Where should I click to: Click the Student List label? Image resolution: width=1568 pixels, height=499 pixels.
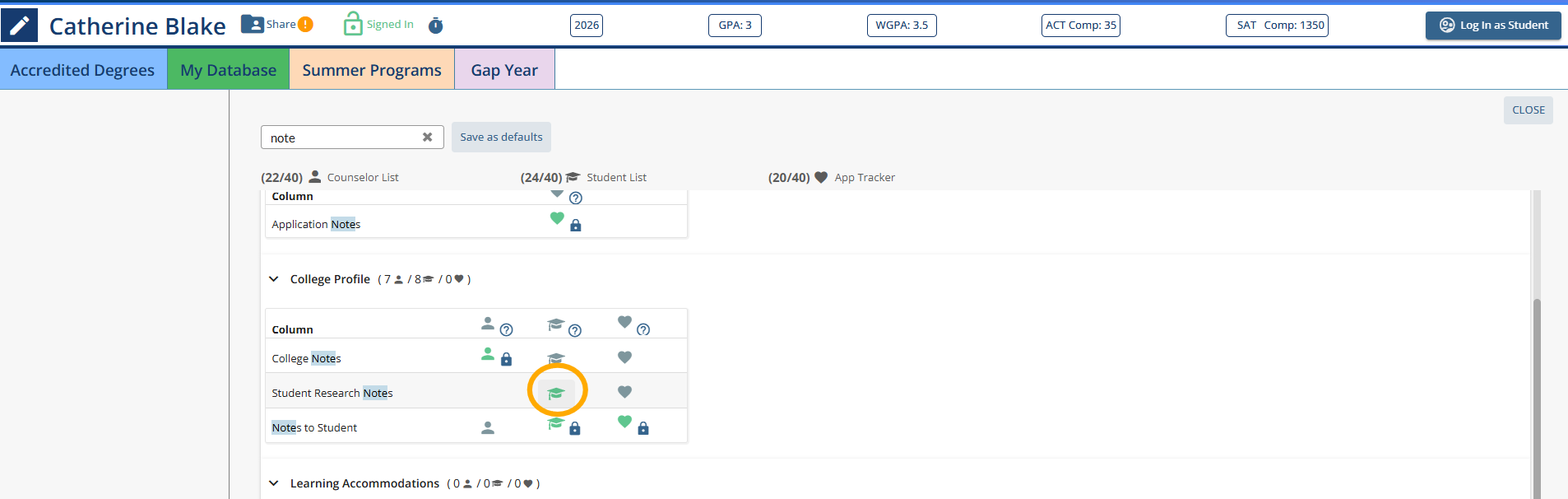click(x=616, y=177)
